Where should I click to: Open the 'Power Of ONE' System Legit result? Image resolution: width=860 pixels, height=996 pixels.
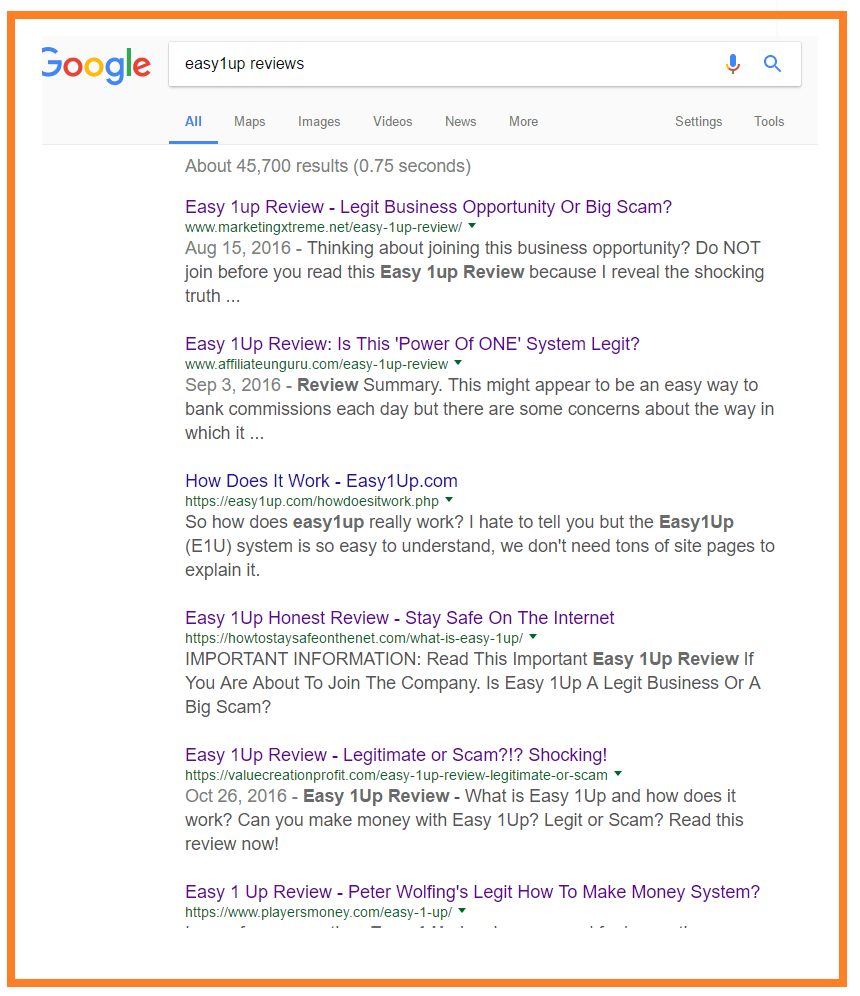(x=412, y=344)
